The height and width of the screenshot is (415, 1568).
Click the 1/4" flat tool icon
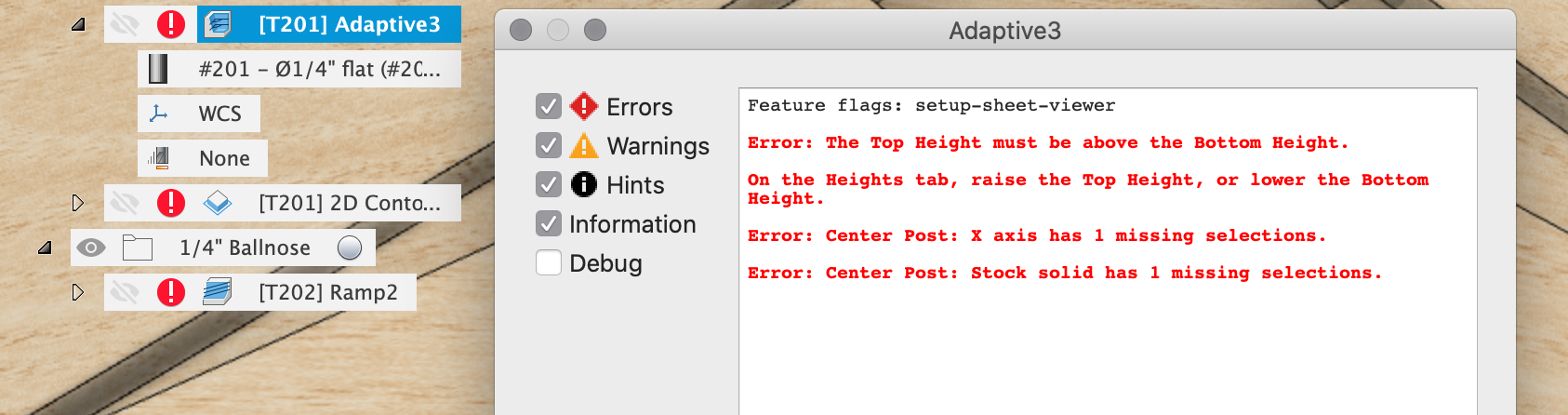click(158, 69)
